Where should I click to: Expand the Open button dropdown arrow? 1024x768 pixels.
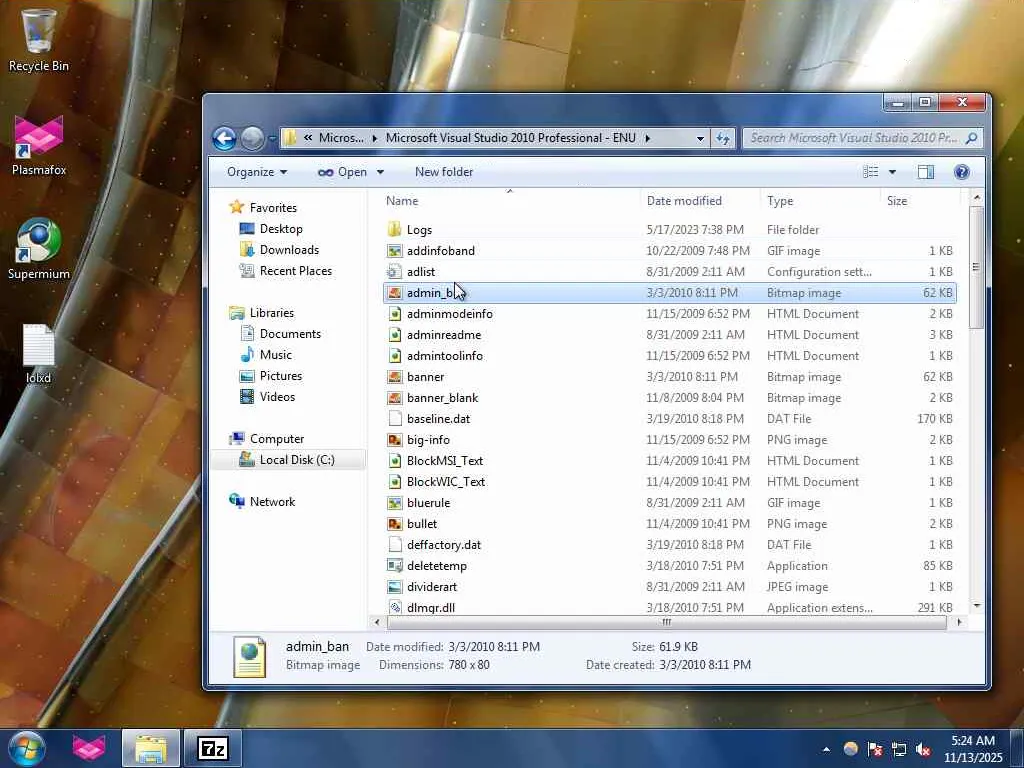pyautogui.click(x=380, y=172)
